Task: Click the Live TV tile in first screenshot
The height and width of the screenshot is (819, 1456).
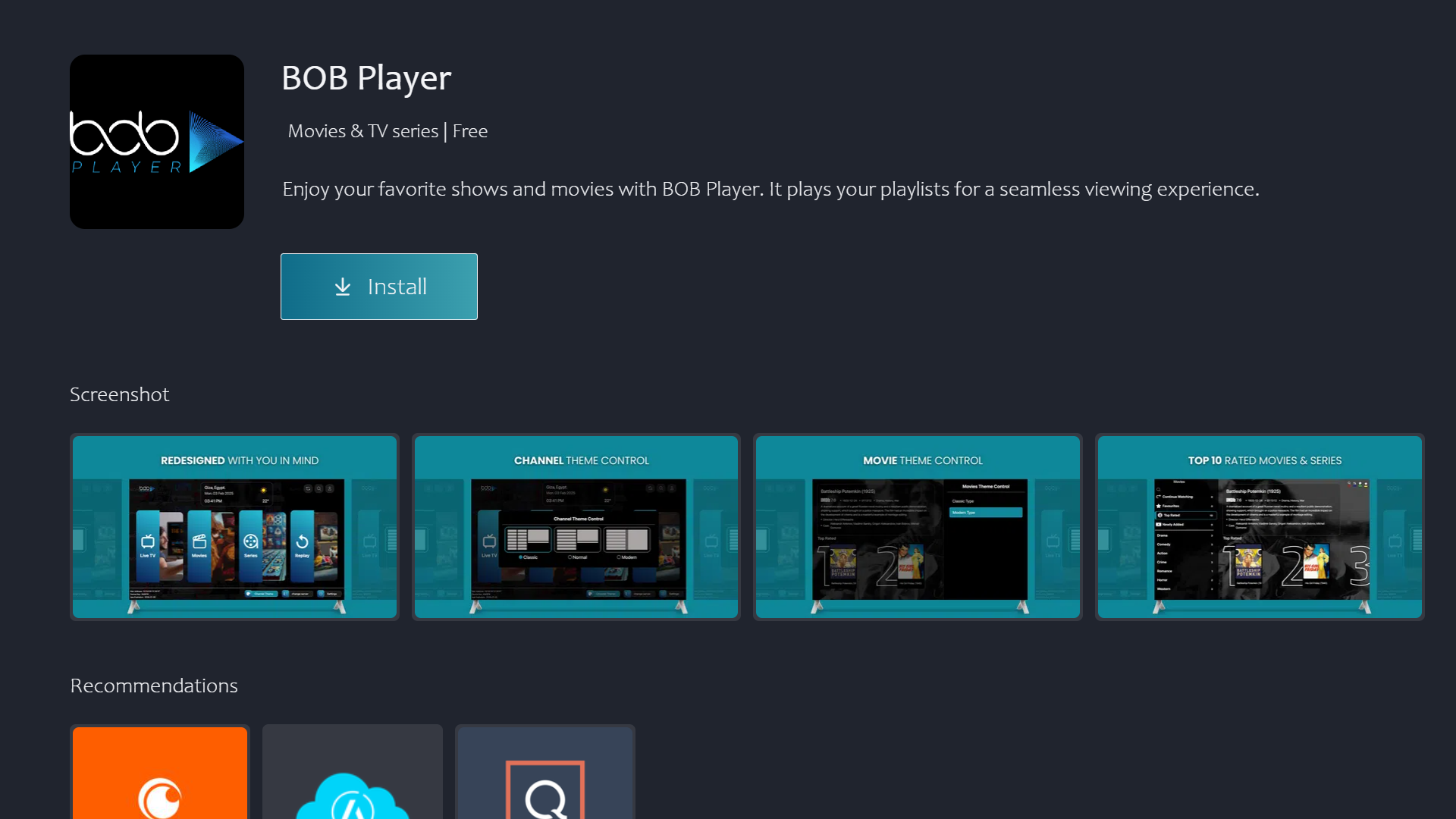Action: [148, 544]
